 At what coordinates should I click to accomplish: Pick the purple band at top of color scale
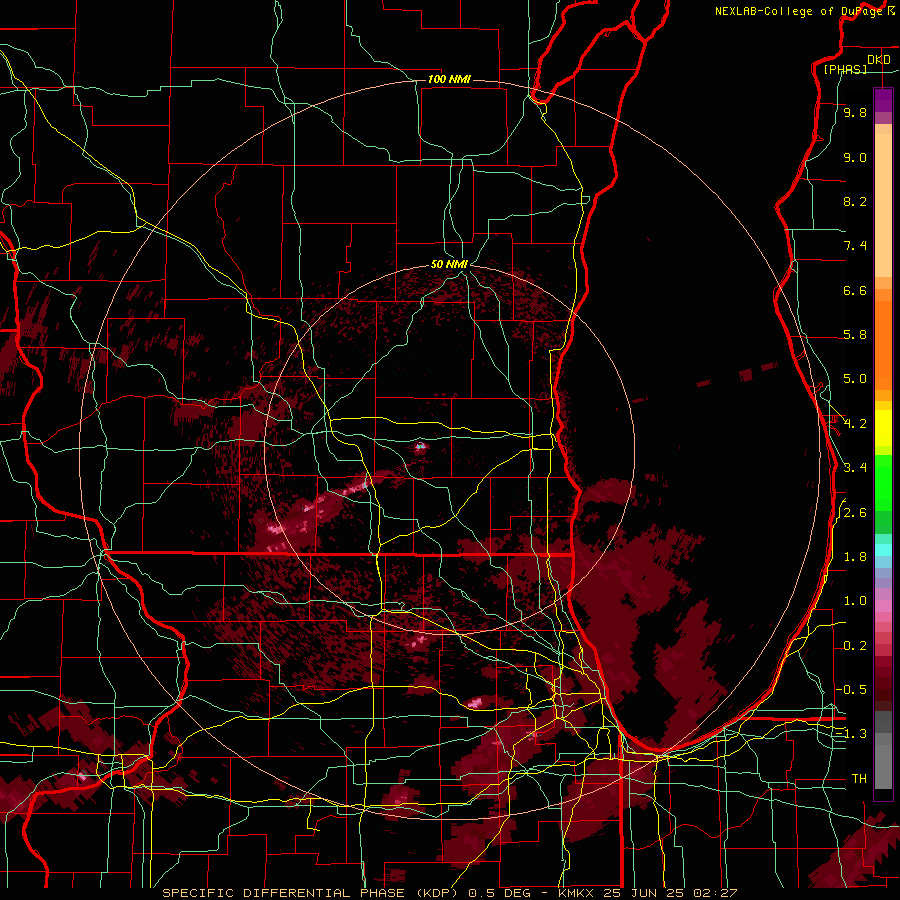[x=883, y=100]
